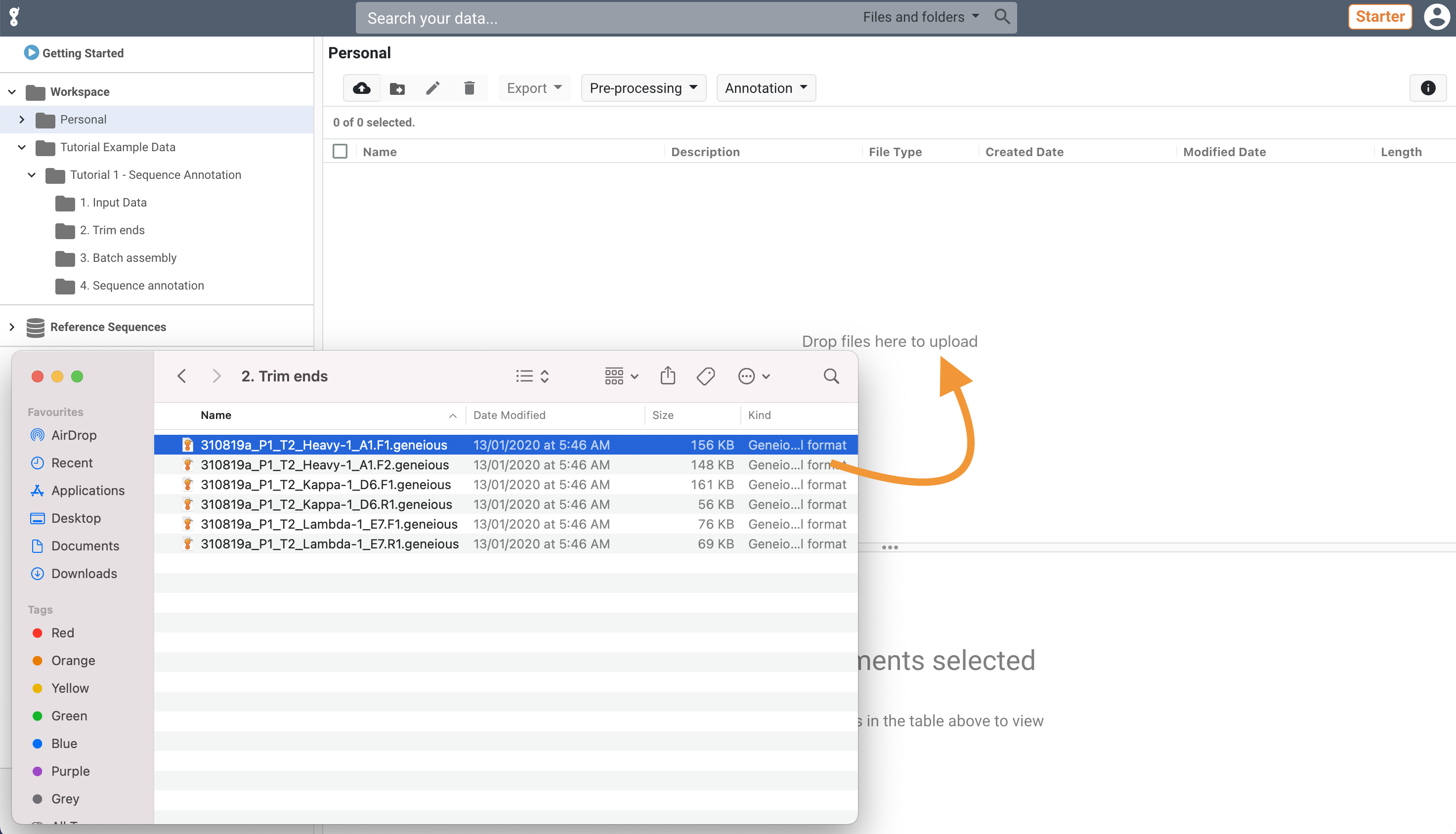This screenshot has height=834, width=1456.
Task: Select the 2. Trim ends folder in tree
Action: 112,230
